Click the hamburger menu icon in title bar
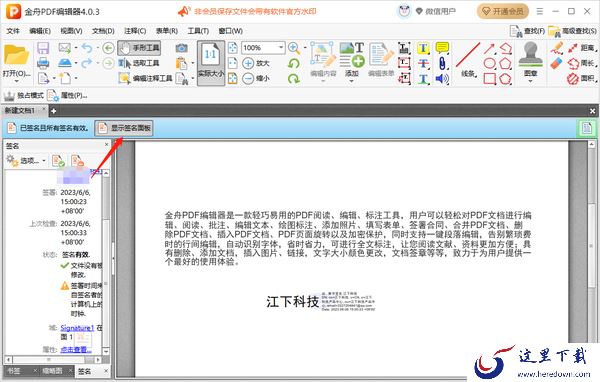600x382 pixels. pyautogui.click(x=540, y=11)
